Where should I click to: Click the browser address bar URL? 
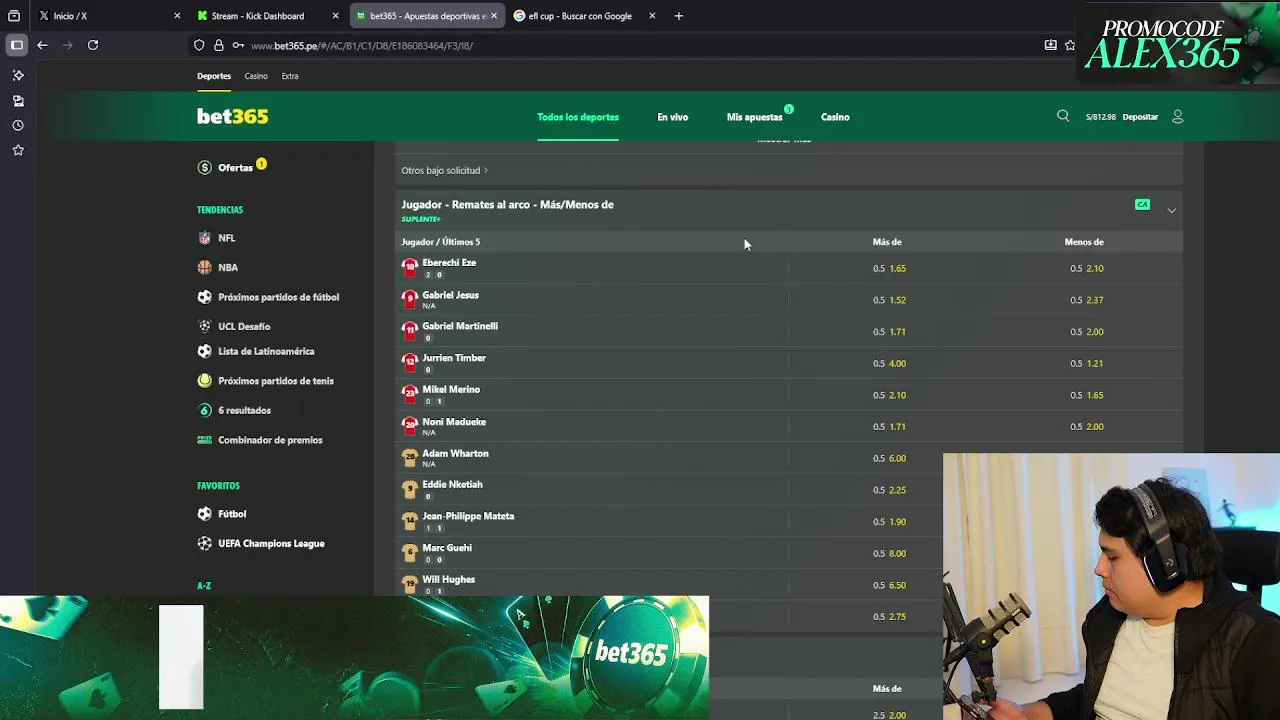click(x=362, y=45)
